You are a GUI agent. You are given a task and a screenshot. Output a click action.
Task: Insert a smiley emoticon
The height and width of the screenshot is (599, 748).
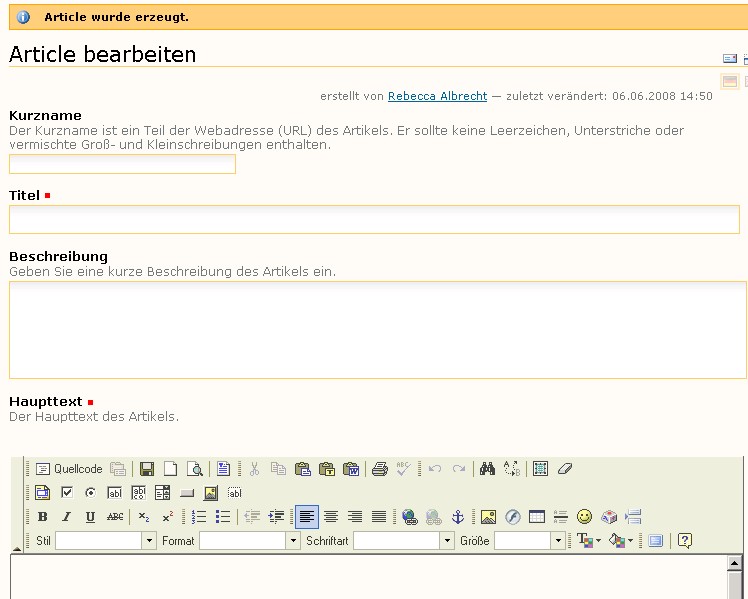(585, 517)
